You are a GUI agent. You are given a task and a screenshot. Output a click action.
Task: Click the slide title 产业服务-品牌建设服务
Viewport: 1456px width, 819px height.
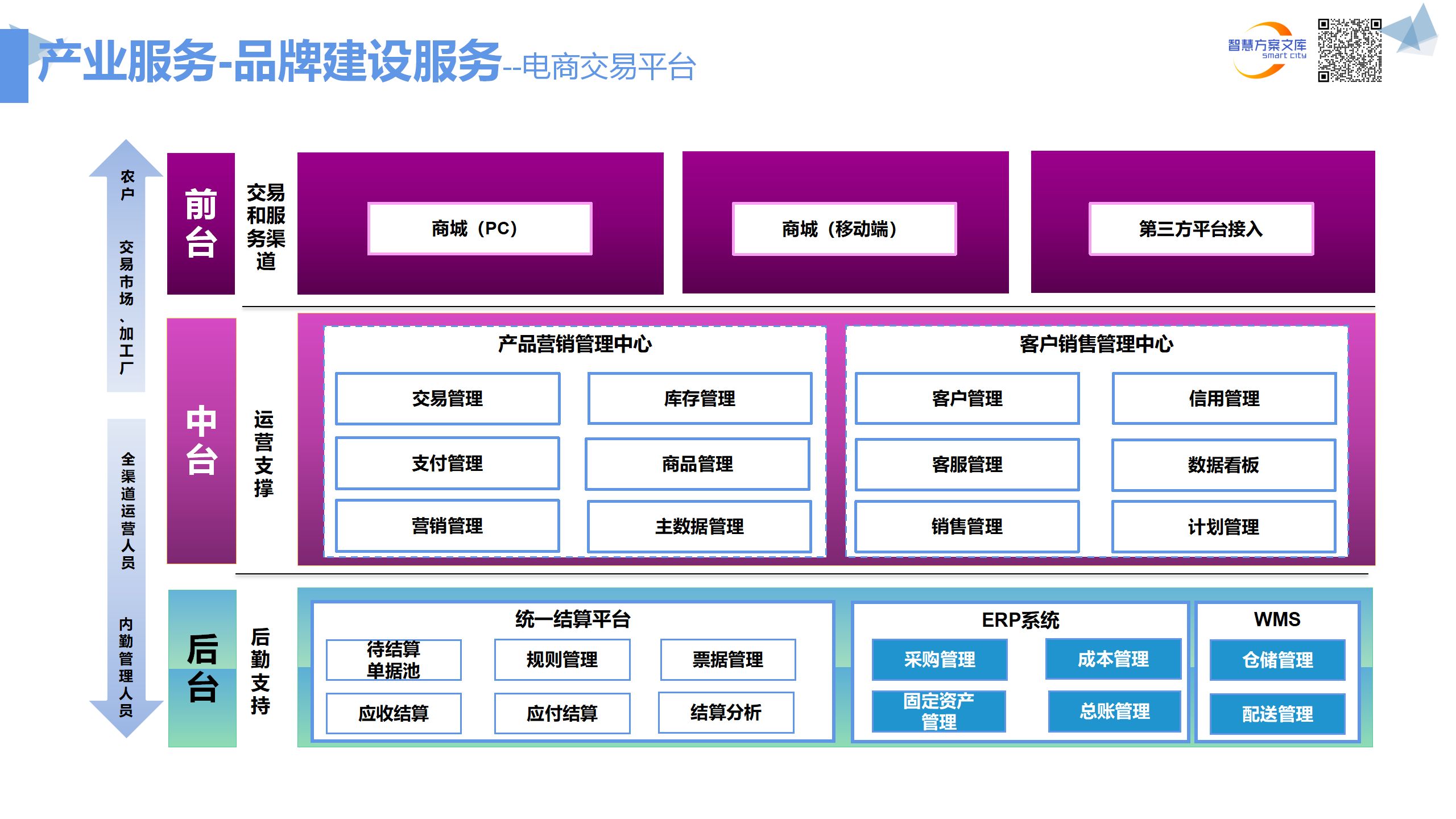270,61
